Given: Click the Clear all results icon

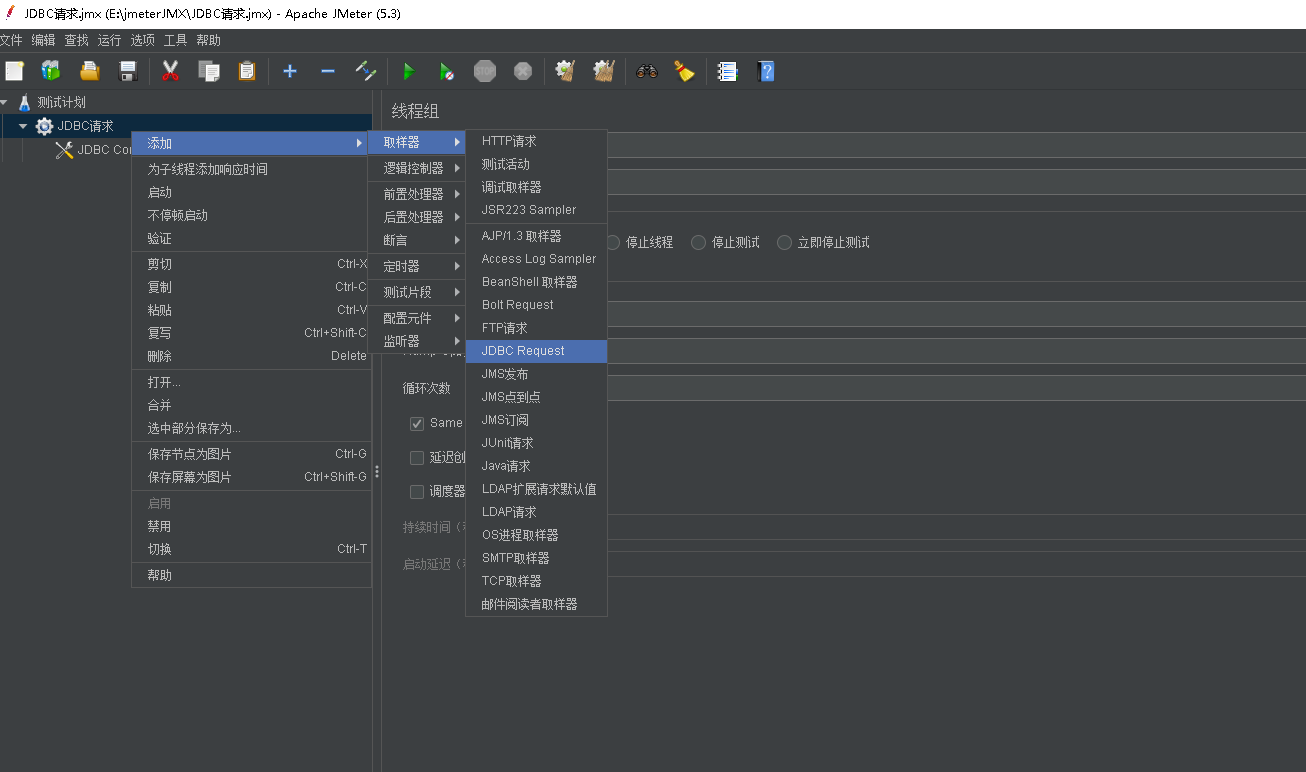Looking at the screenshot, I should pos(603,71).
